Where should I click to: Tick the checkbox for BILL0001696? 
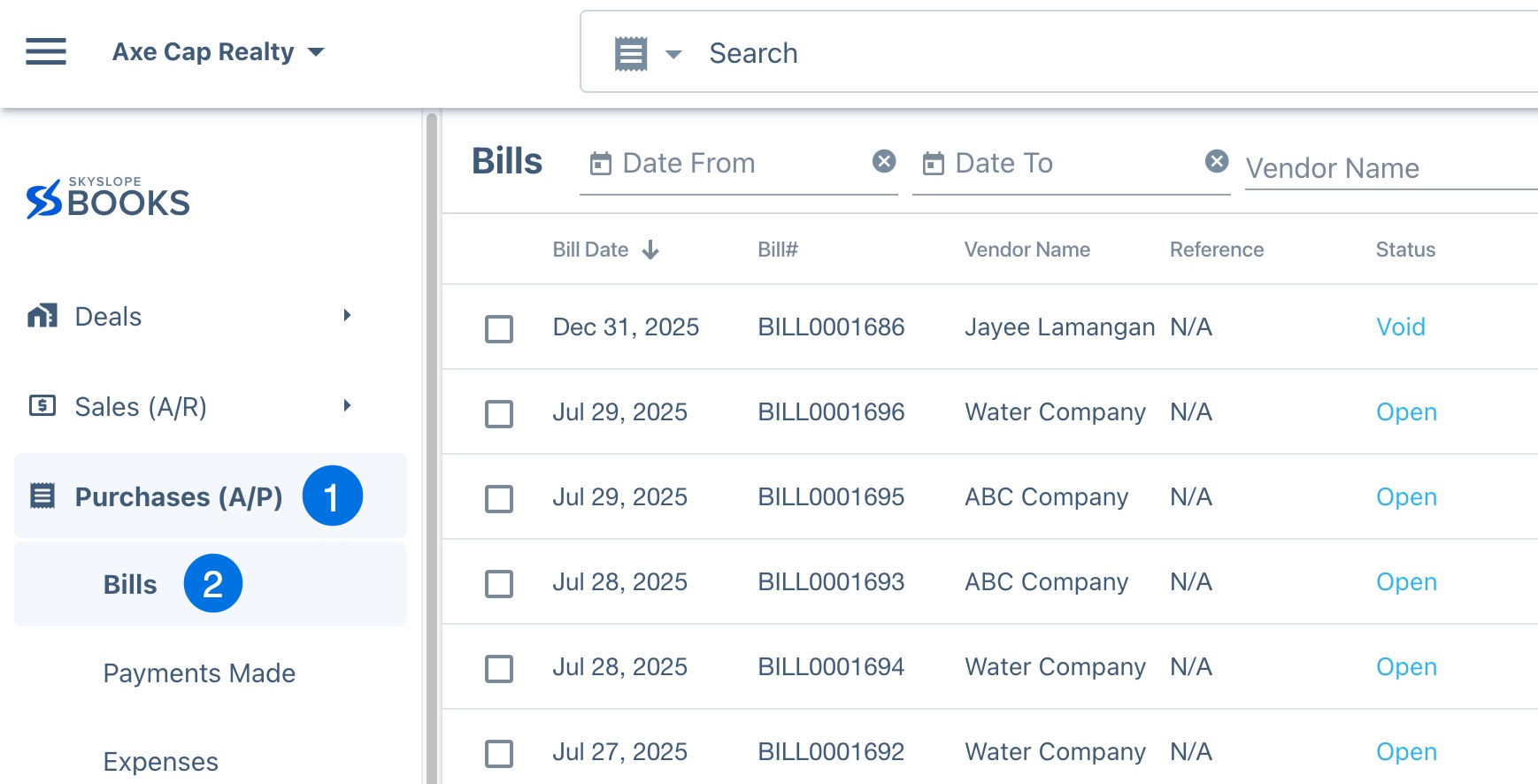[499, 414]
